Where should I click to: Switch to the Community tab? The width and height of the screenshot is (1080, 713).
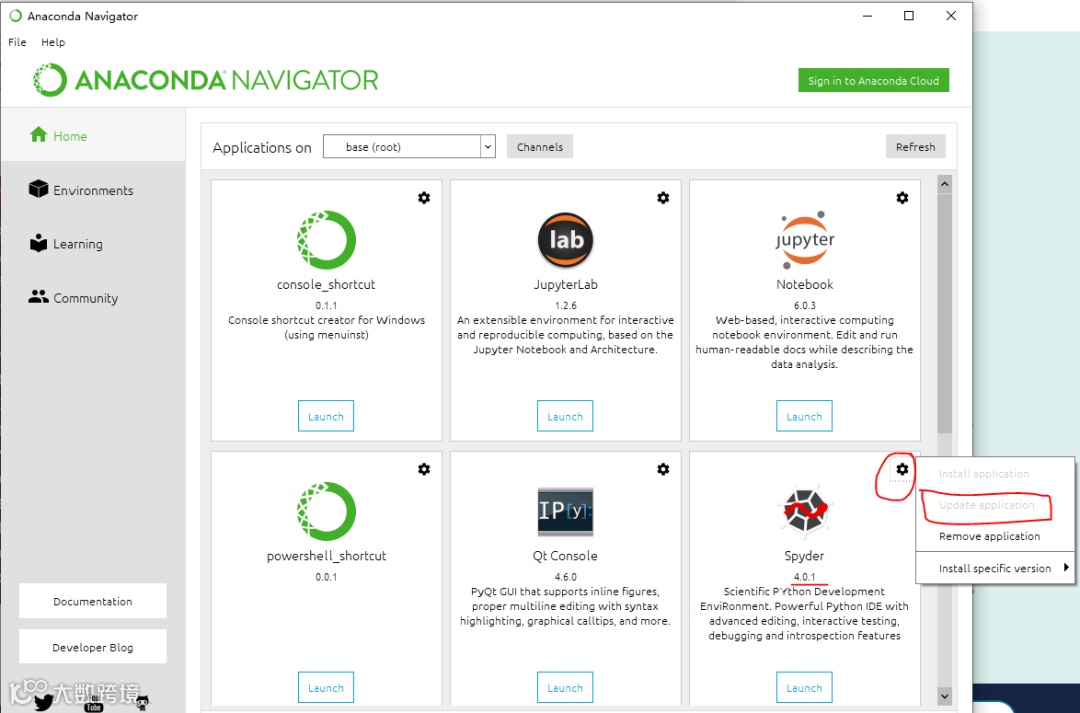coord(93,298)
